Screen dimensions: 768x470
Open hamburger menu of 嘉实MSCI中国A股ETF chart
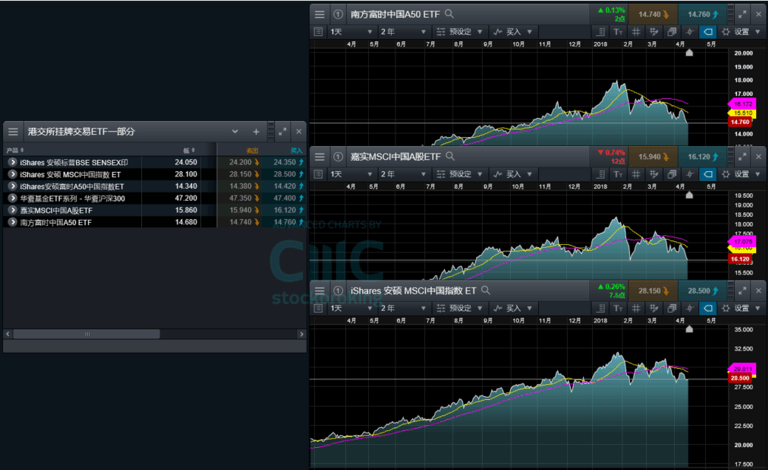pos(319,157)
